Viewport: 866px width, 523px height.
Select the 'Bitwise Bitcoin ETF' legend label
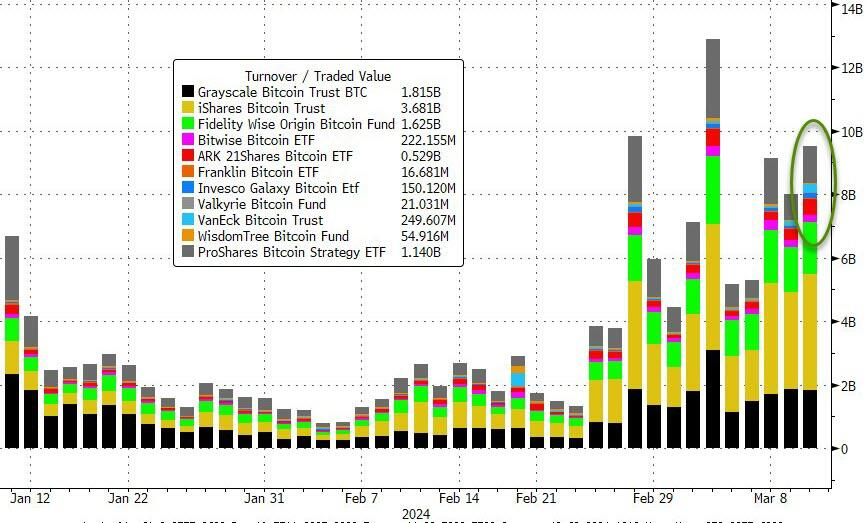[256, 140]
